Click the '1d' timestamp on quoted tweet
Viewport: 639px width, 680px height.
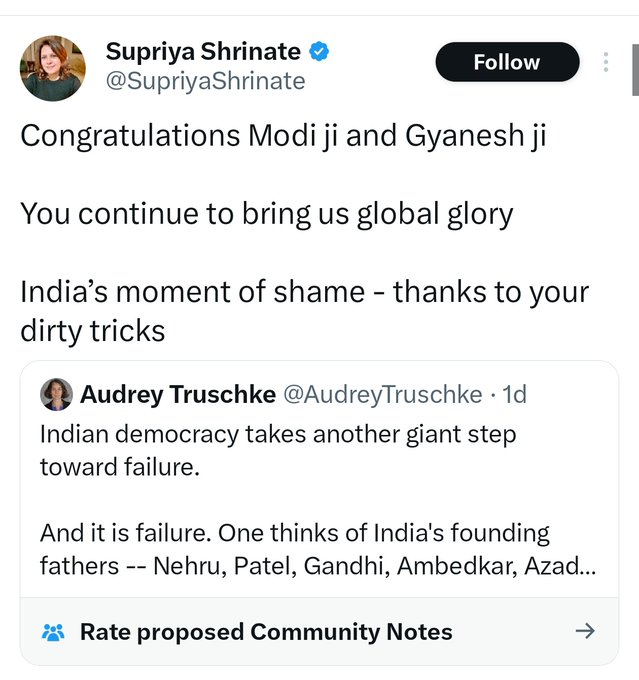[x=514, y=395]
